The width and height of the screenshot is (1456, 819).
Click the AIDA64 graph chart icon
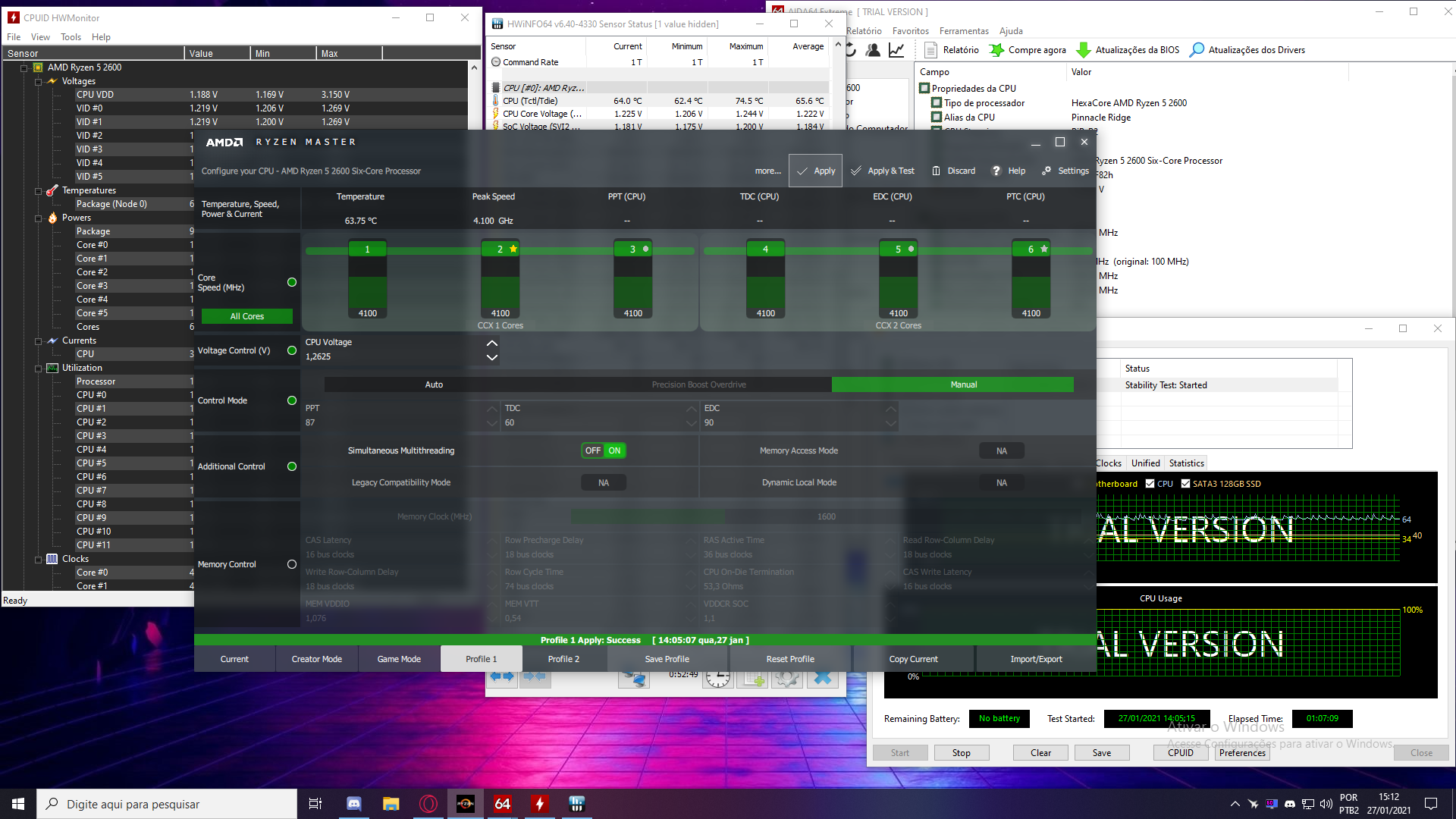tap(896, 50)
